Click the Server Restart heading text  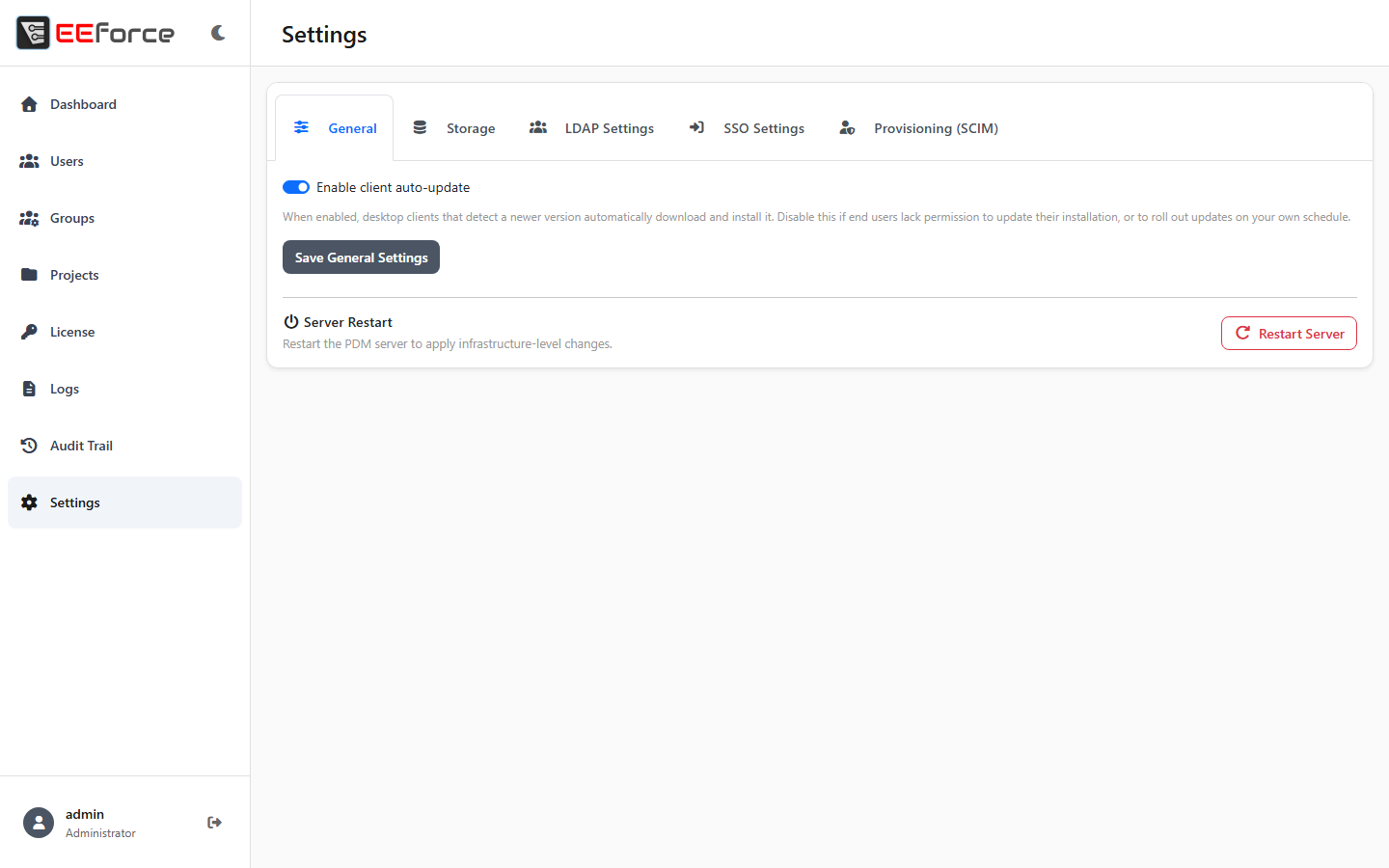pyautogui.click(x=348, y=322)
